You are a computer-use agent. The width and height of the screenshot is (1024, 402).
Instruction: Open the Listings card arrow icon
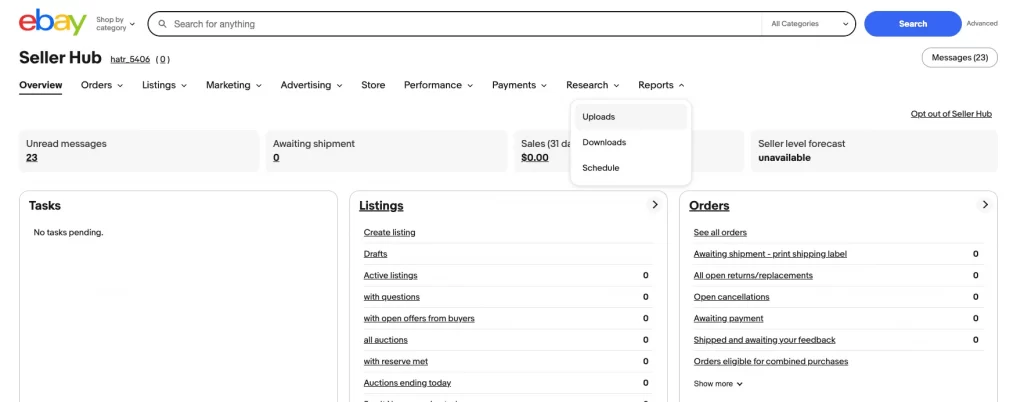[654, 205]
